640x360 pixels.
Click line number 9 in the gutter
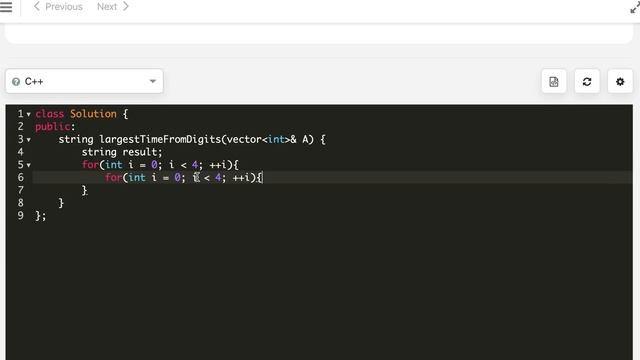[20, 215]
